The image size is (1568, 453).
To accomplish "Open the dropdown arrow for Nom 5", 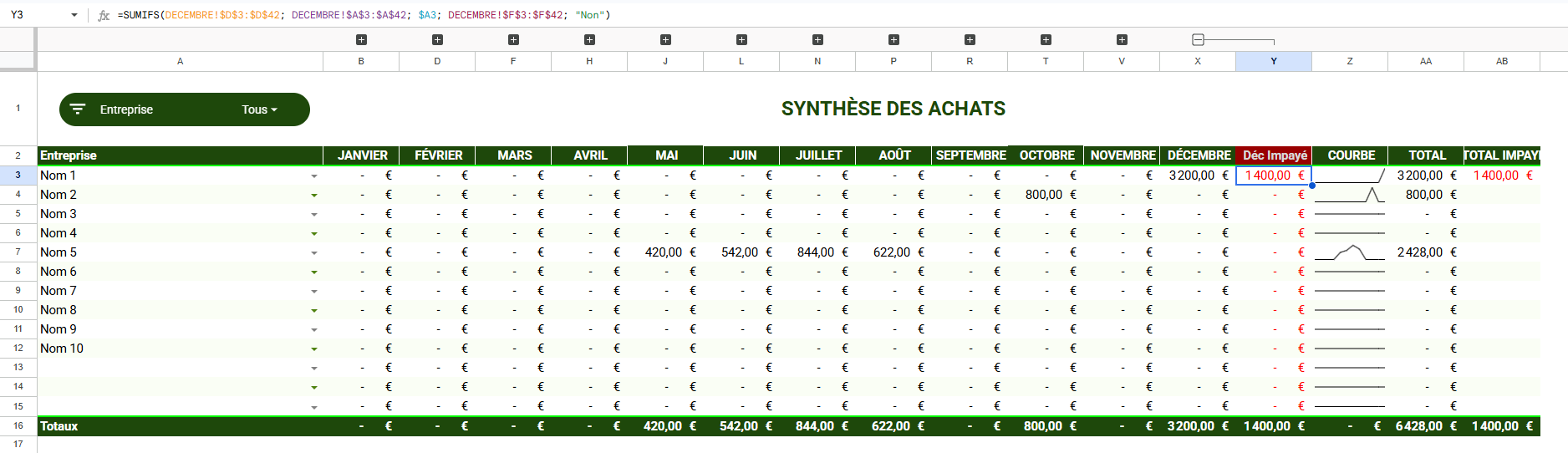I will 314,253.
